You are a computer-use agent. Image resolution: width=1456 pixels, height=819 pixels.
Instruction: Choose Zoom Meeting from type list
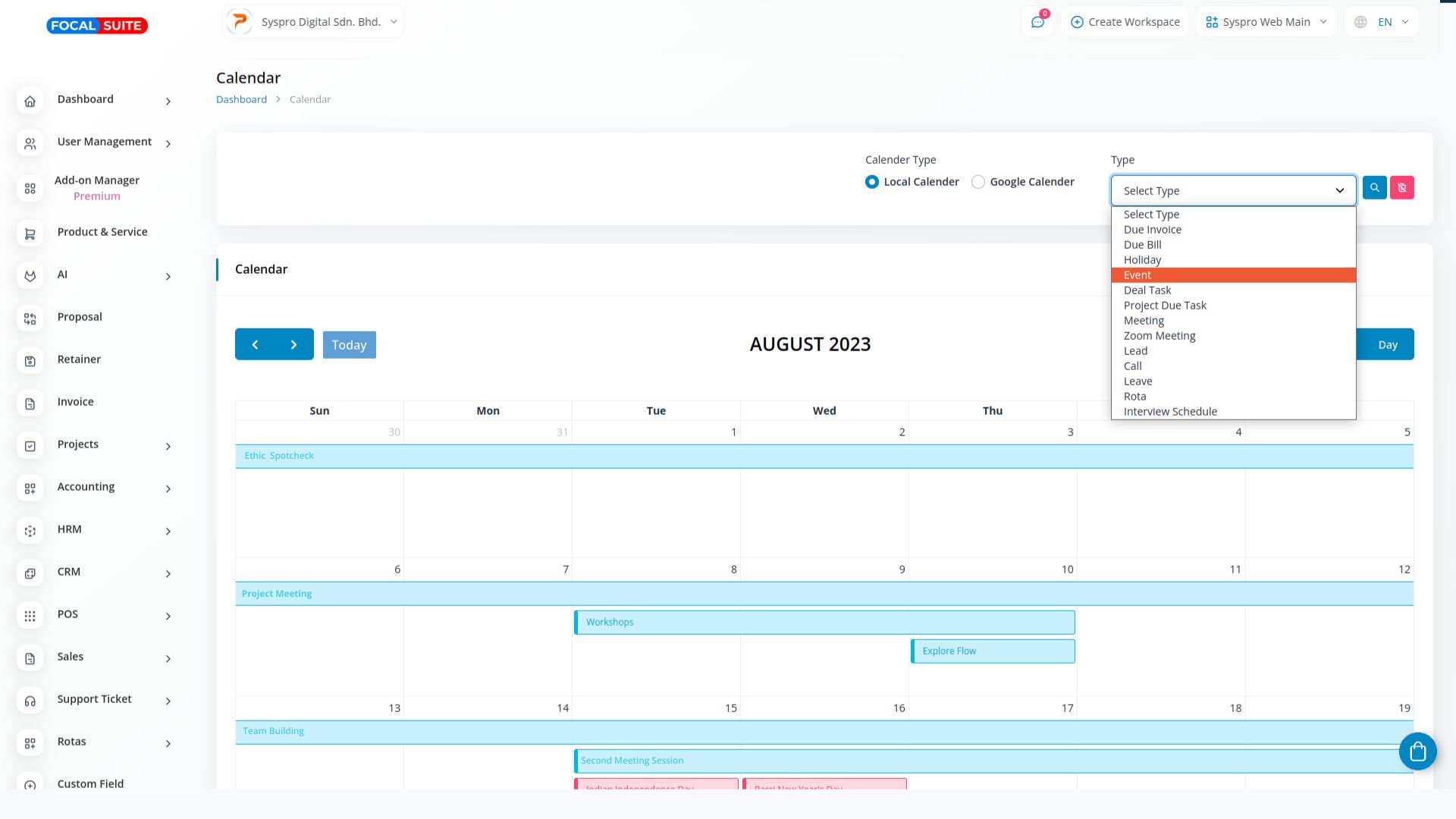coord(1159,336)
